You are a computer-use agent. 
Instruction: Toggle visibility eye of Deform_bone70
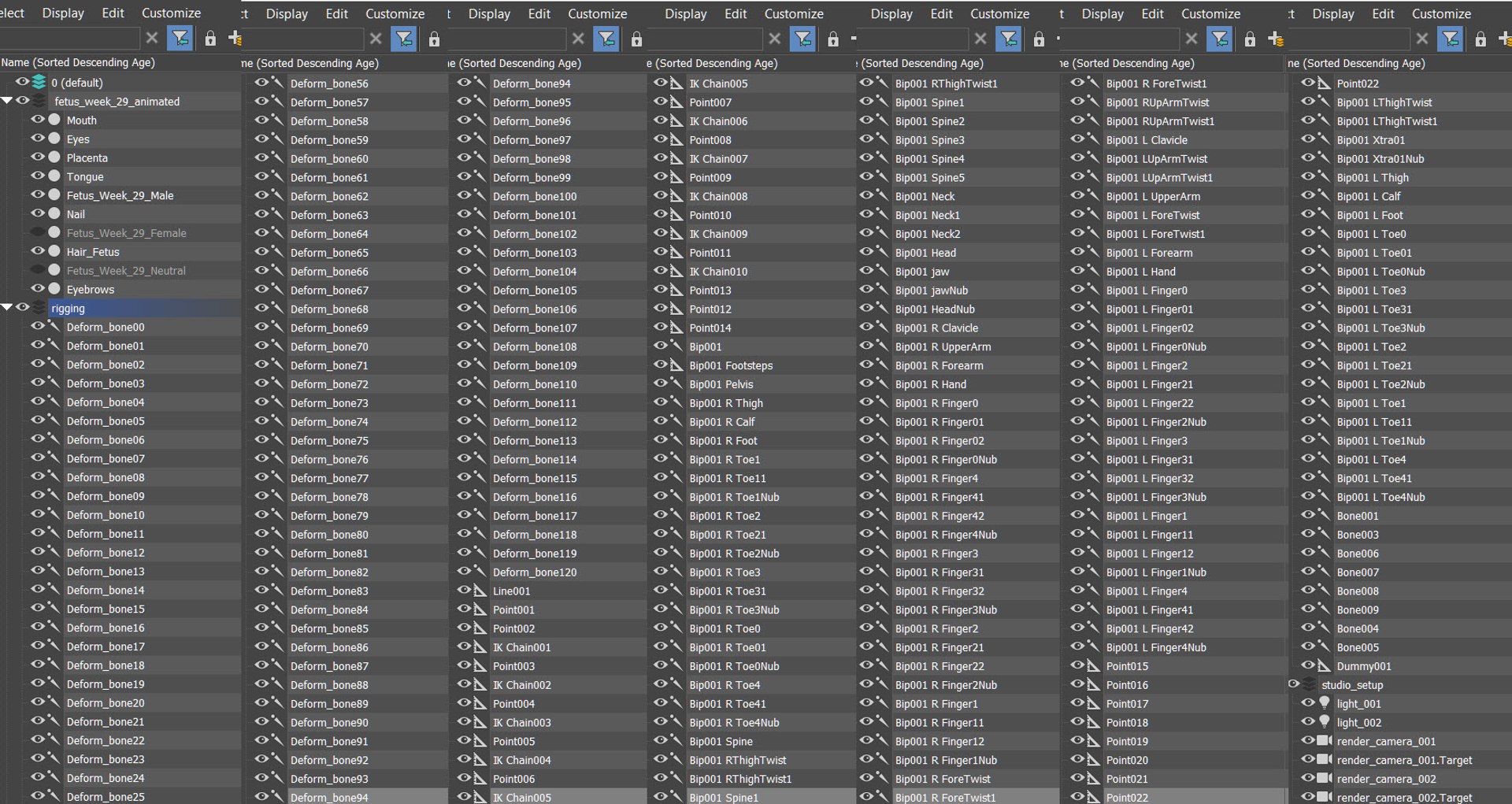[x=261, y=346]
